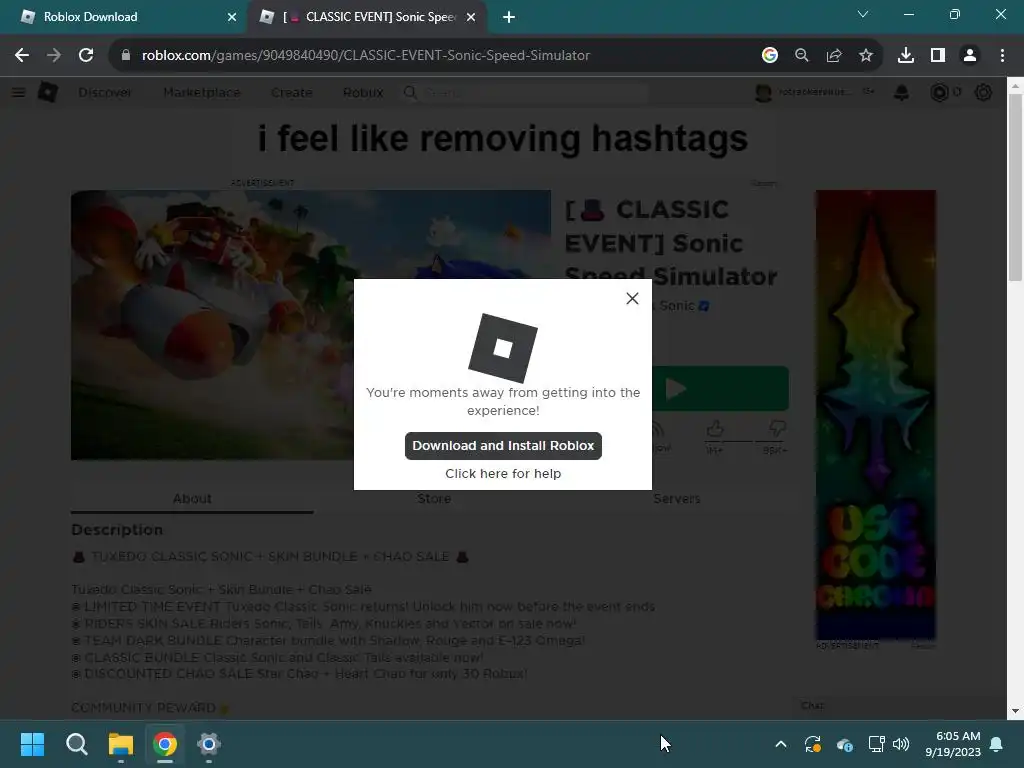Click the rainbow sword advertisement
The width and height of the screenshot is (1024, 768).
click(875, 415)
